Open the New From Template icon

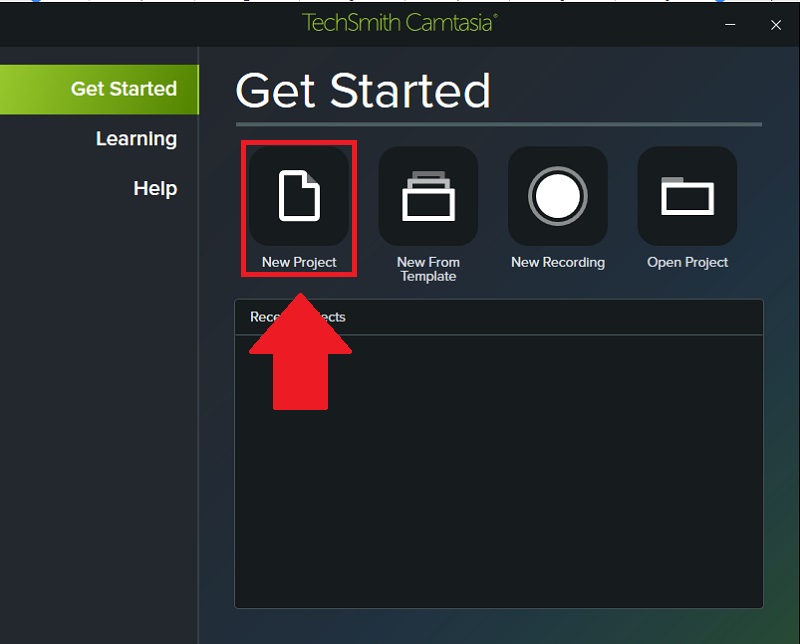(x=429, y=196)
